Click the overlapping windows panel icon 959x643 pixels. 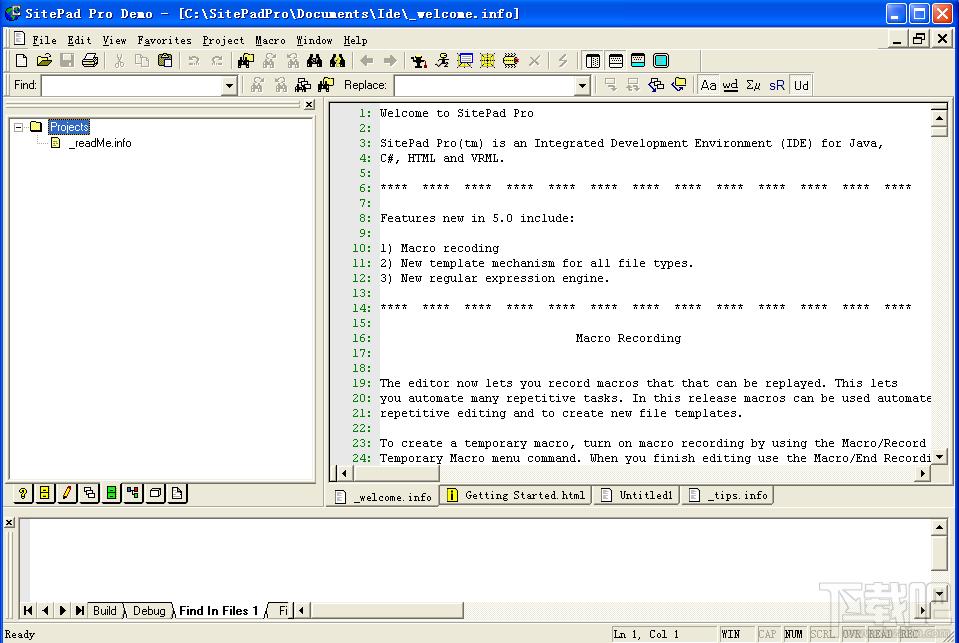[89, 493]
